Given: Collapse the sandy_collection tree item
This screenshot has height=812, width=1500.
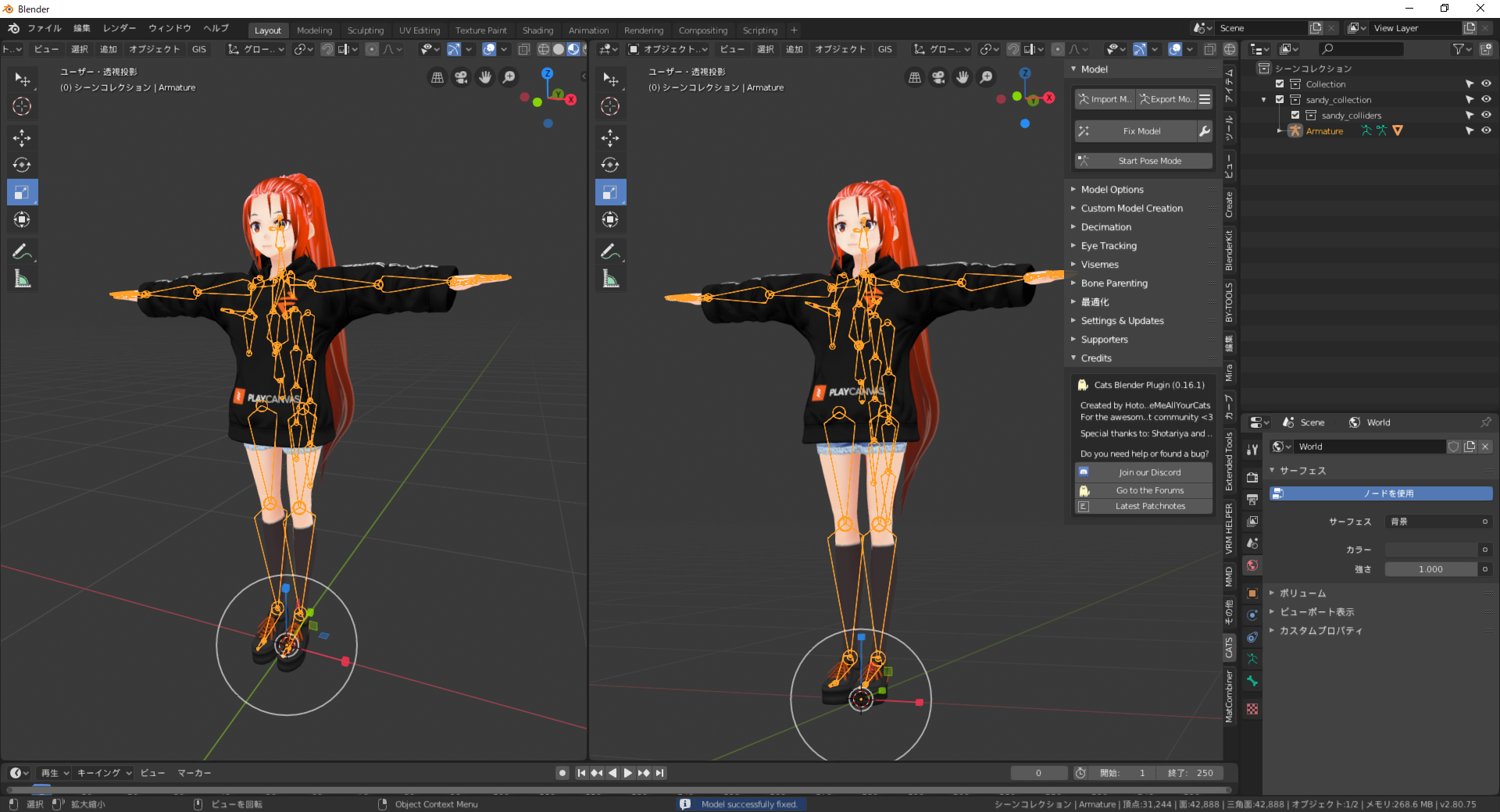Looking at the screenshot, I should pos(1264,100).
